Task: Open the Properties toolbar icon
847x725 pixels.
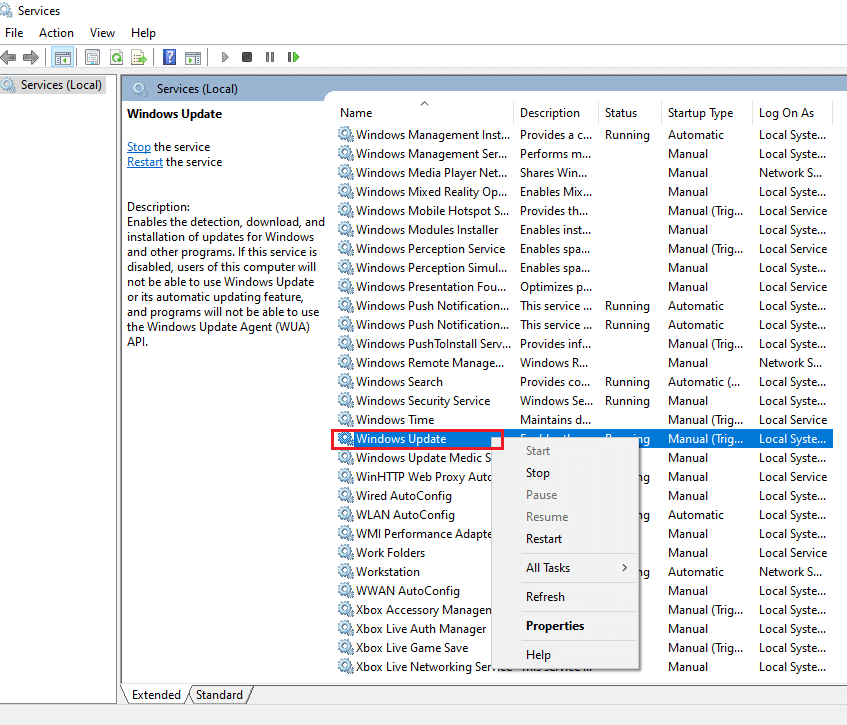Action: pos(93,57)
